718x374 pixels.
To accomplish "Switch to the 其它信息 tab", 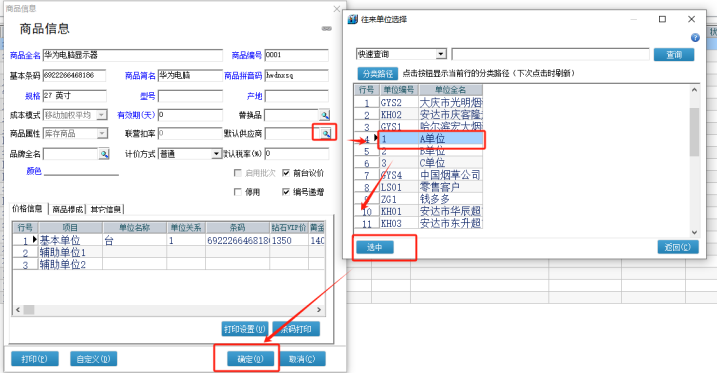I will (106, 209).
